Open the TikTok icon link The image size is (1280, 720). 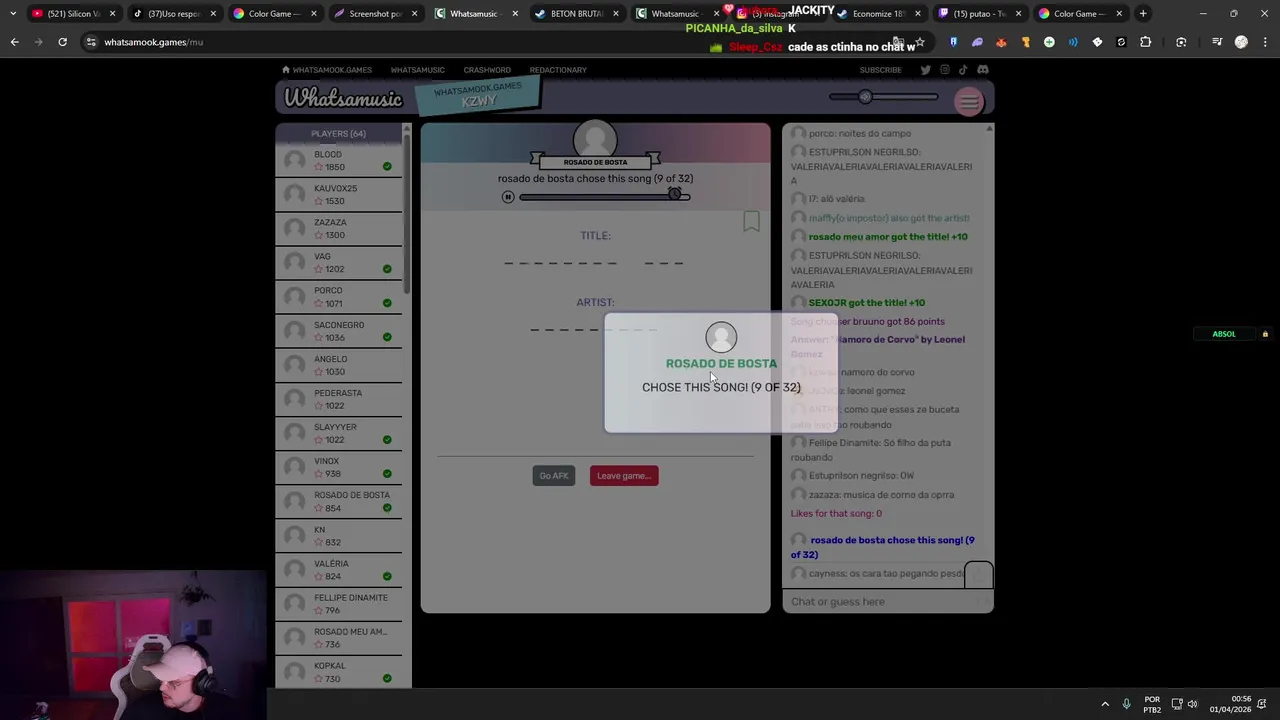[x=963, y=70]
